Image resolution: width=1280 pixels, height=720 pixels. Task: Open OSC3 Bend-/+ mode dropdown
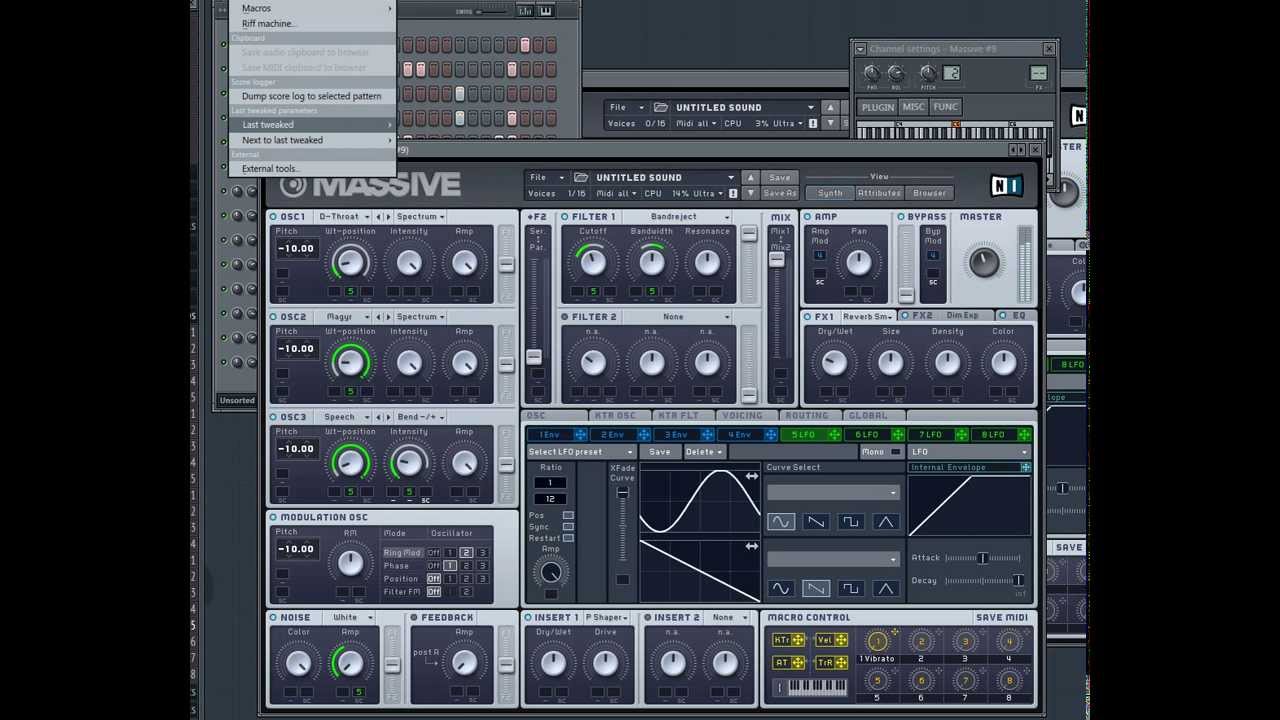[x=420, y=417]
